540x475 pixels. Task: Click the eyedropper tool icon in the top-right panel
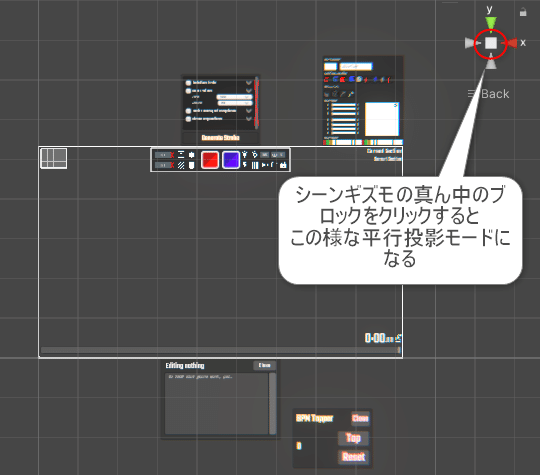pos(351,94)
